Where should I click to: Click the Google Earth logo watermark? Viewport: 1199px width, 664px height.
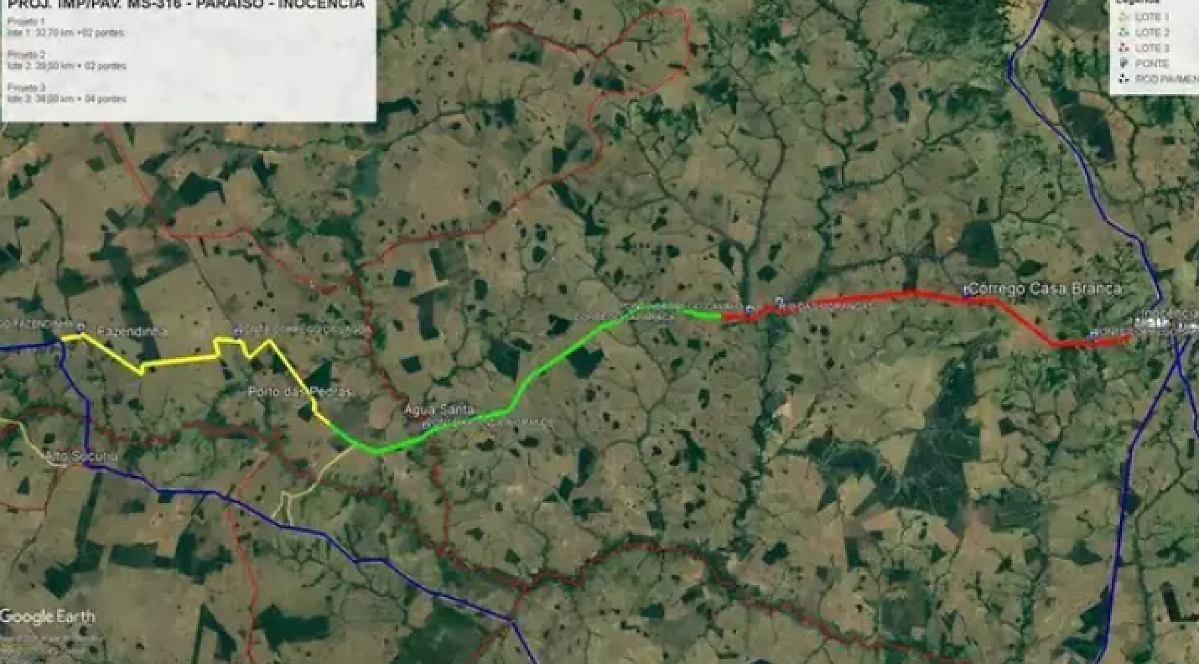(x=47, y=617)
